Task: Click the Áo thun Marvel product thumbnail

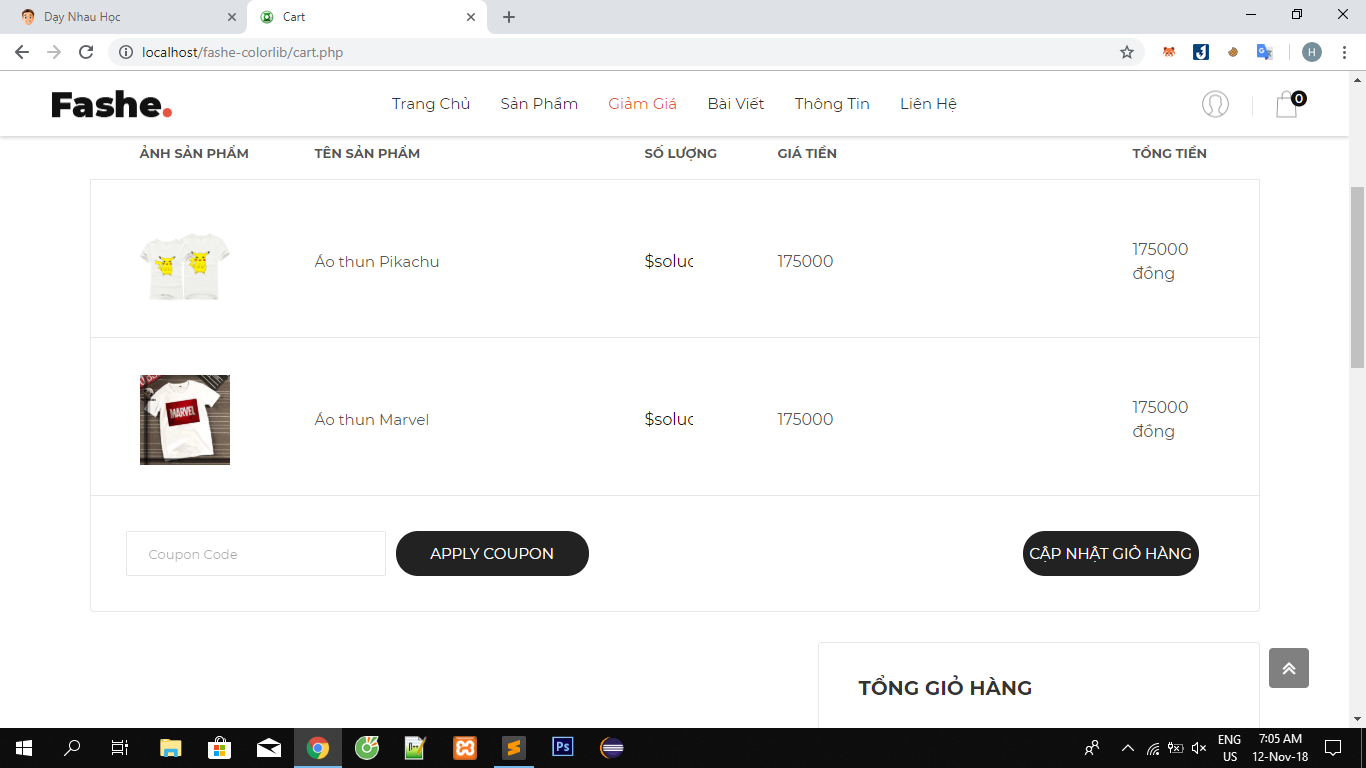Action: [185, 420]
